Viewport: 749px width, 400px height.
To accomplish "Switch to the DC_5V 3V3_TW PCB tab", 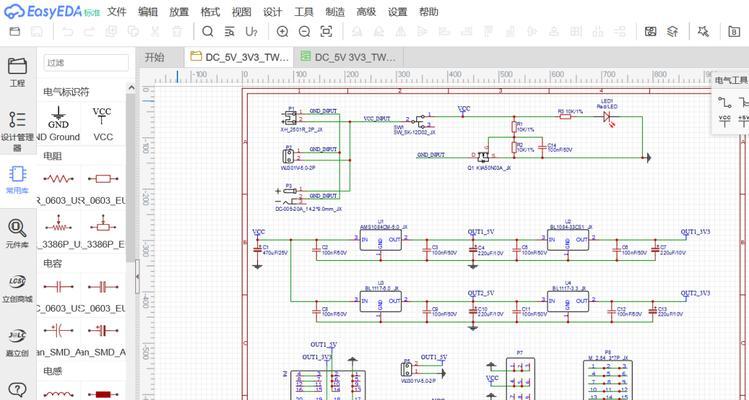I will [x=348, y=57].
